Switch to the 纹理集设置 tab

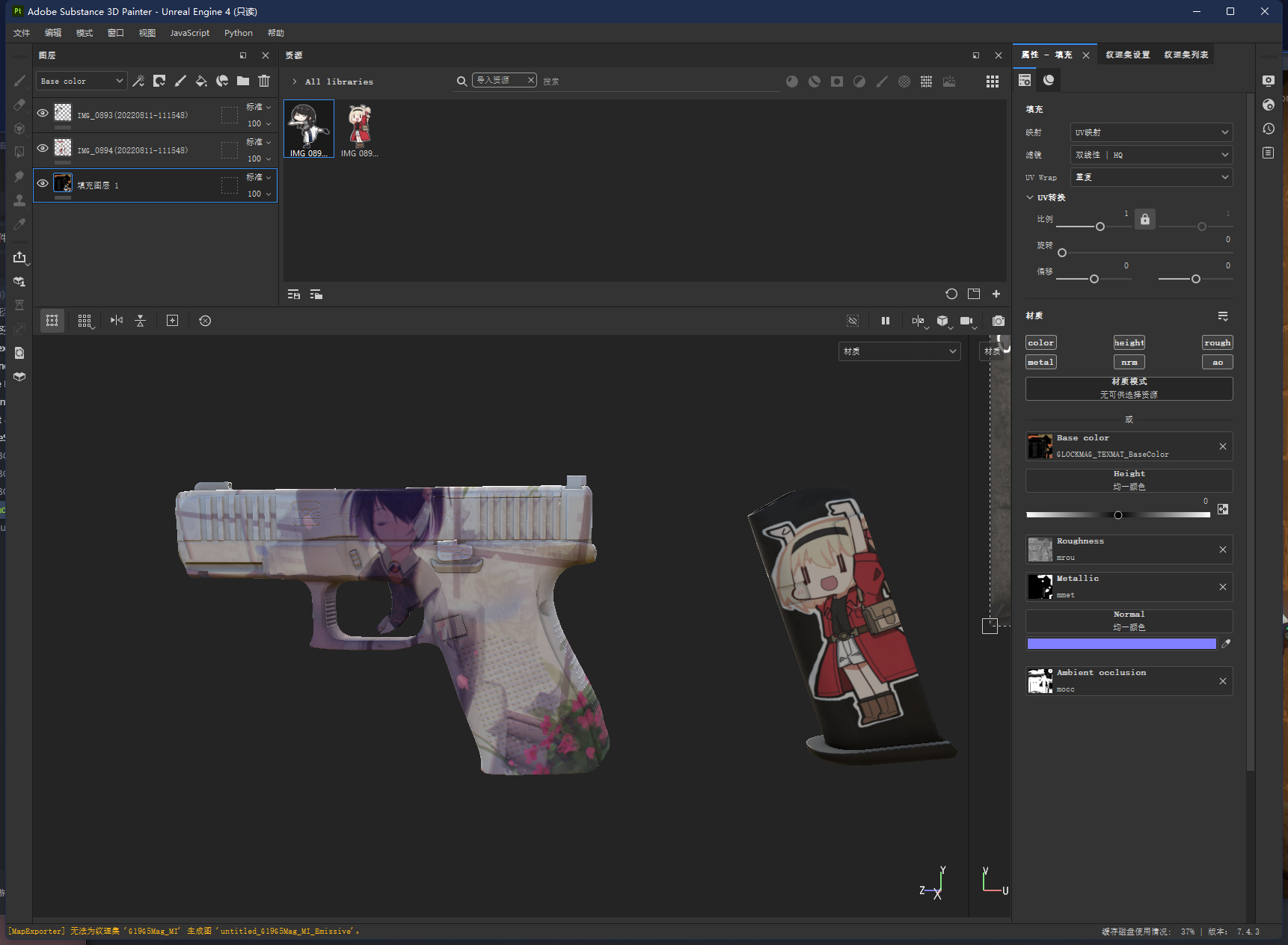1128,55
